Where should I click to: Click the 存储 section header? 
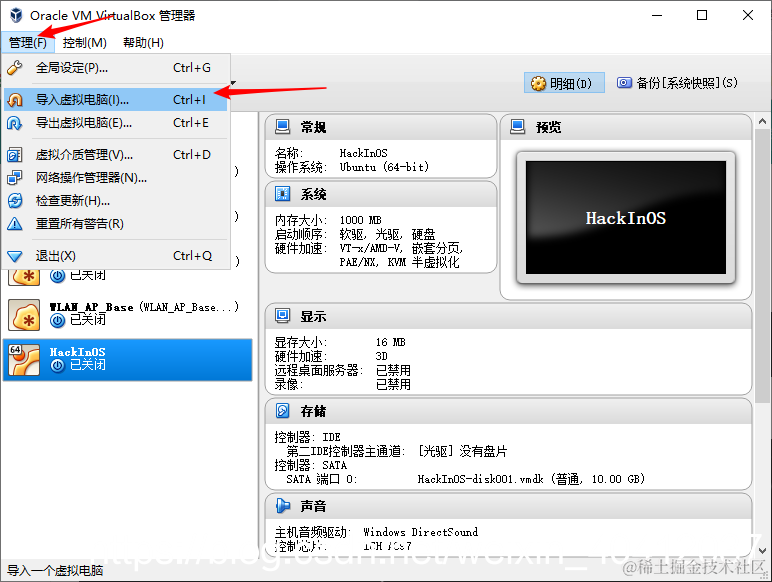pyautogui.click(x=508, y=412)
